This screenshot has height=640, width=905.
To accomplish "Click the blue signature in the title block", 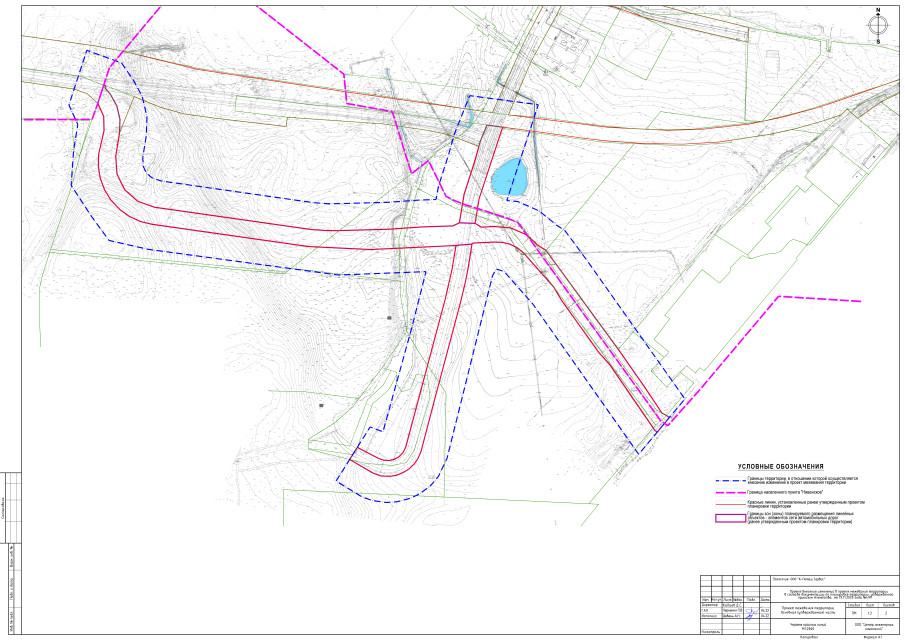I will (751, 613).
